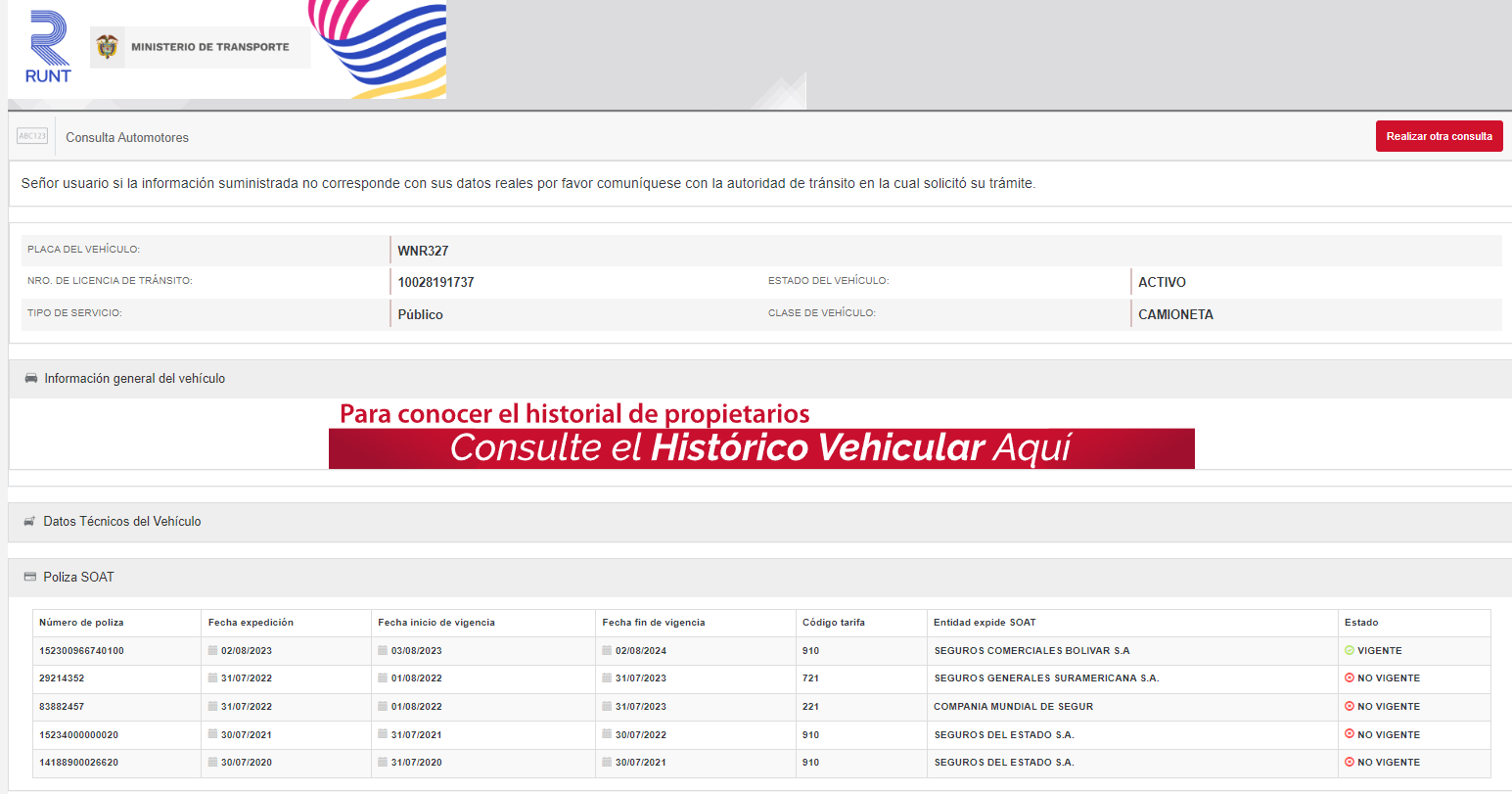Click the Consulta Automotores title
This screenshot has width=1512, height=794.
click(127, 138)
